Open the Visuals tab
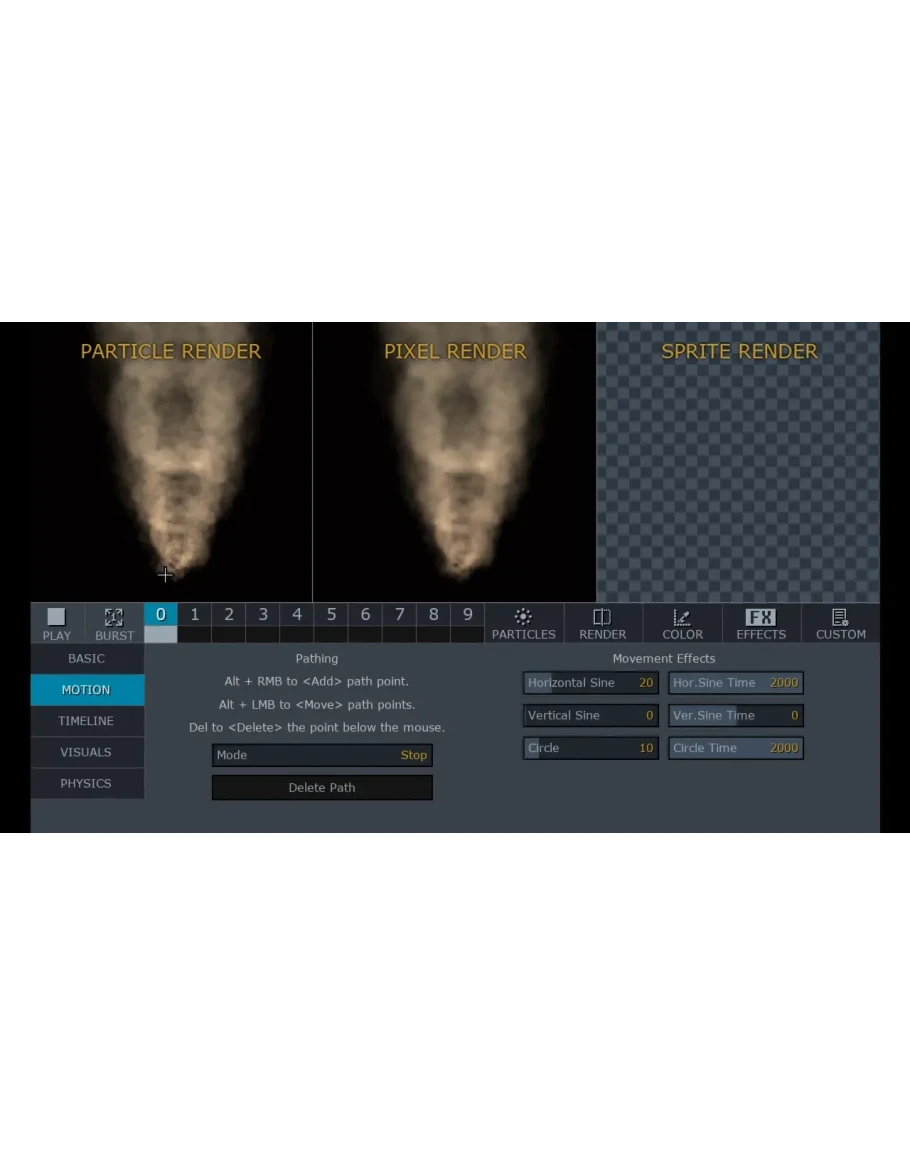 click(86, 752)
